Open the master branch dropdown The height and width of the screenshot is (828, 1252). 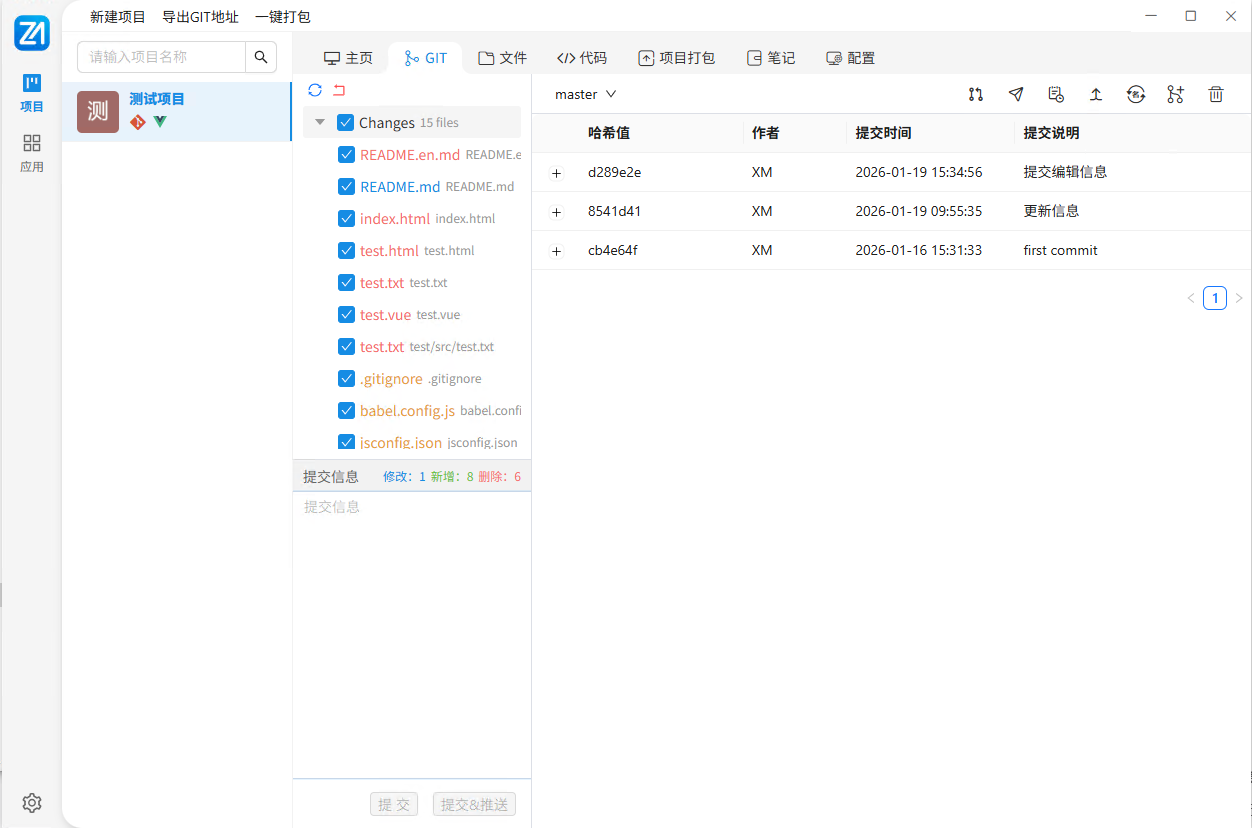586,94
